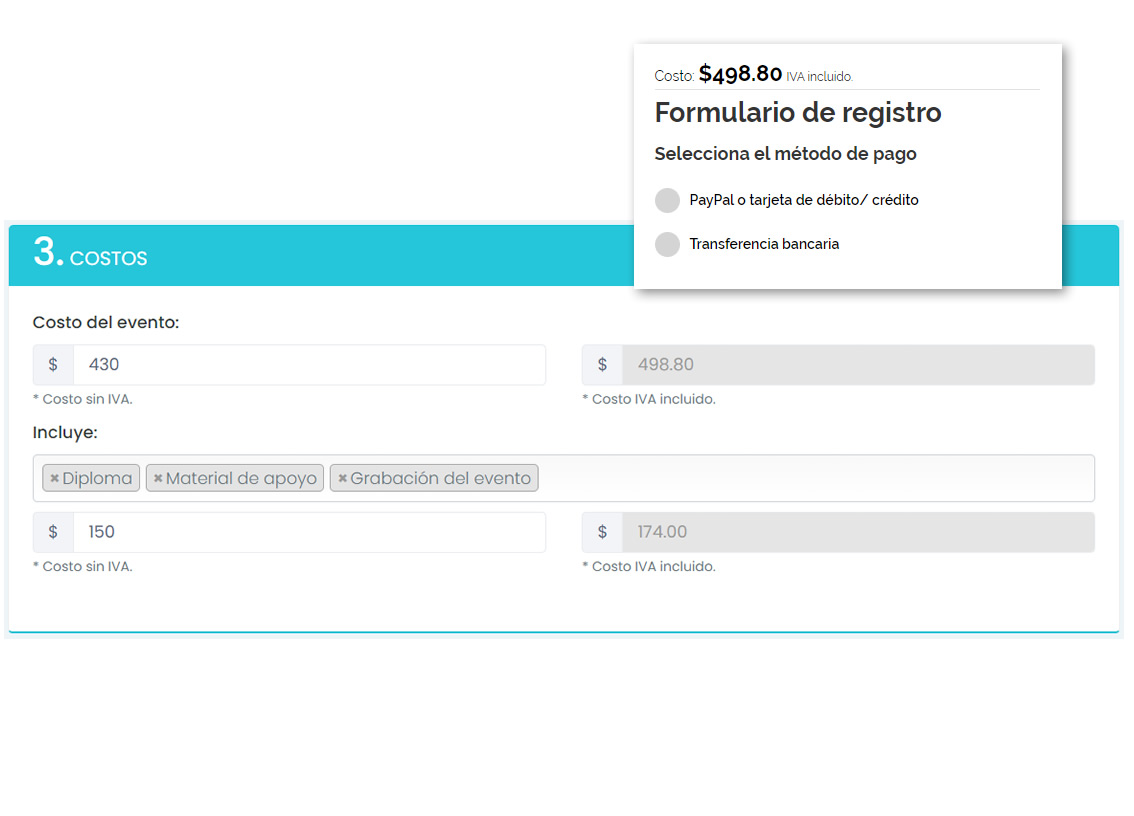Choose Transferencia bancaria radio button
The image size is (1134, 816).
pyautogui.click(x=667, y=244)
